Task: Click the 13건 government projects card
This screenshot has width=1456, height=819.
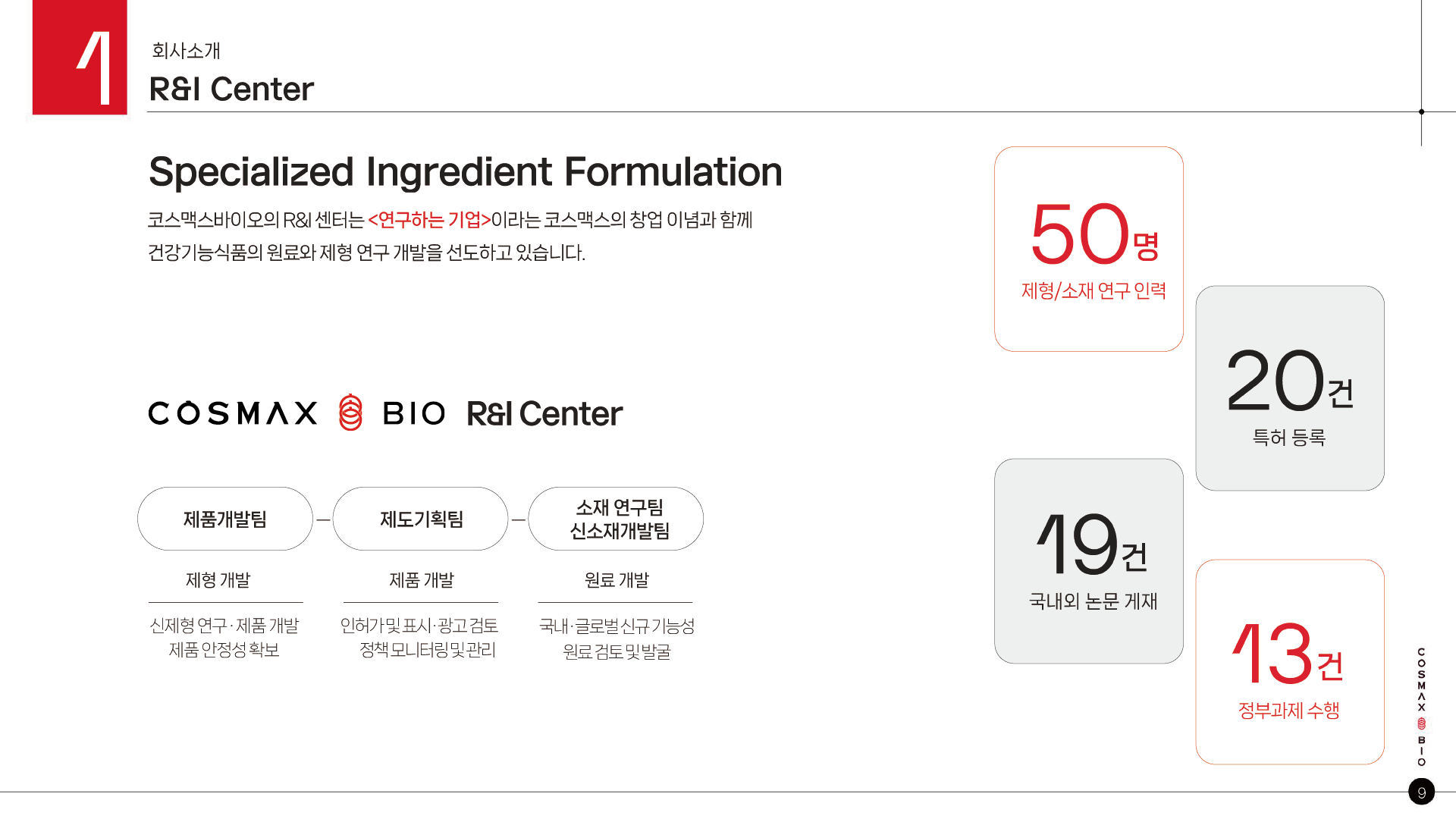Action: (1290, 662)
